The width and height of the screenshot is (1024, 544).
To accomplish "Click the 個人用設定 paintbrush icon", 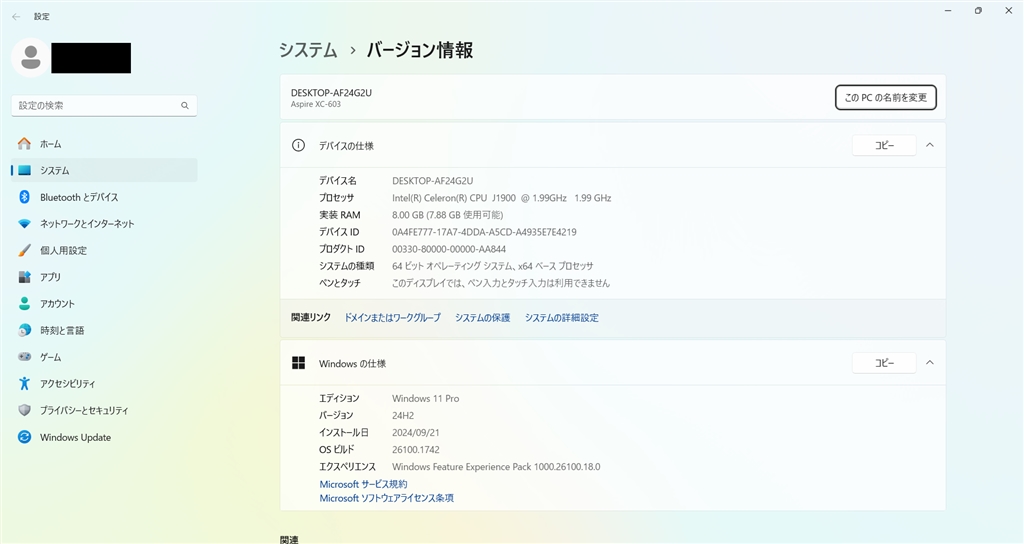I will [24, 250].
